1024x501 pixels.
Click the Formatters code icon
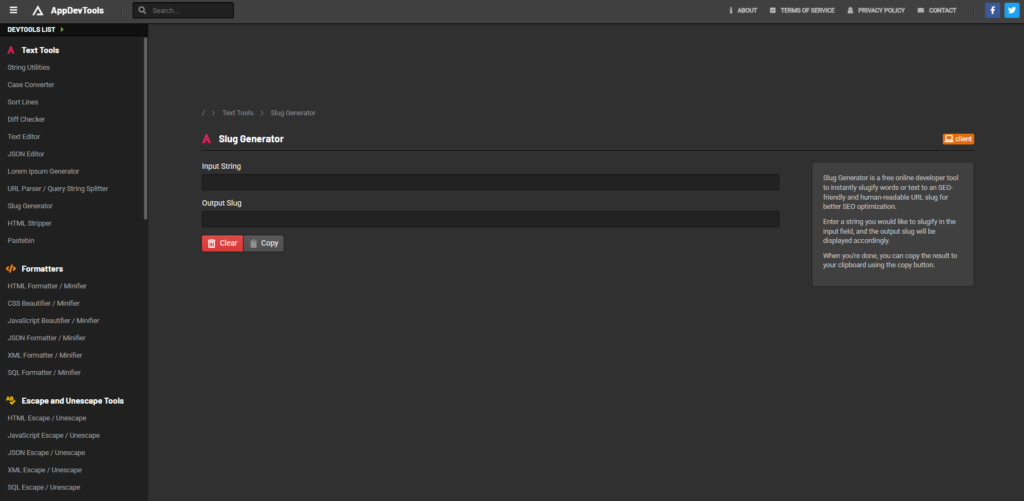[x=10, y=268]
